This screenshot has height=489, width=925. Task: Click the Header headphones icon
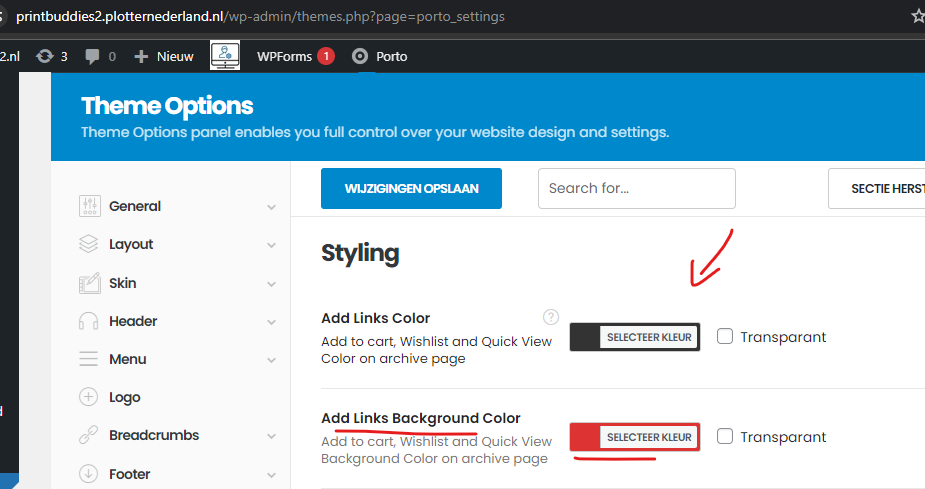coord(88,321)
